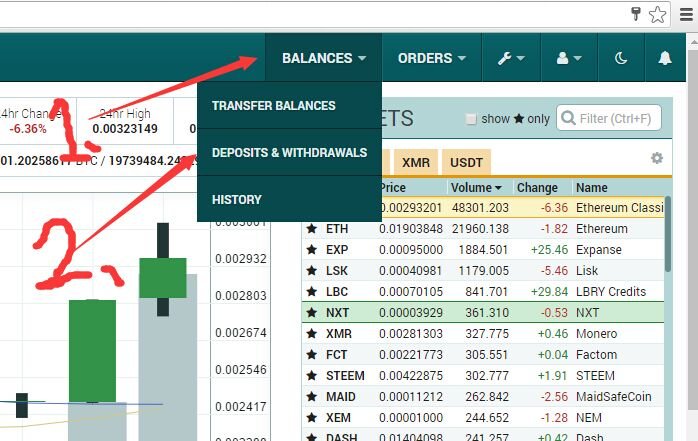Click the Factom name cell
This screenshot has height=441, width=698.
pyautogui.click(x=597, y=355)
